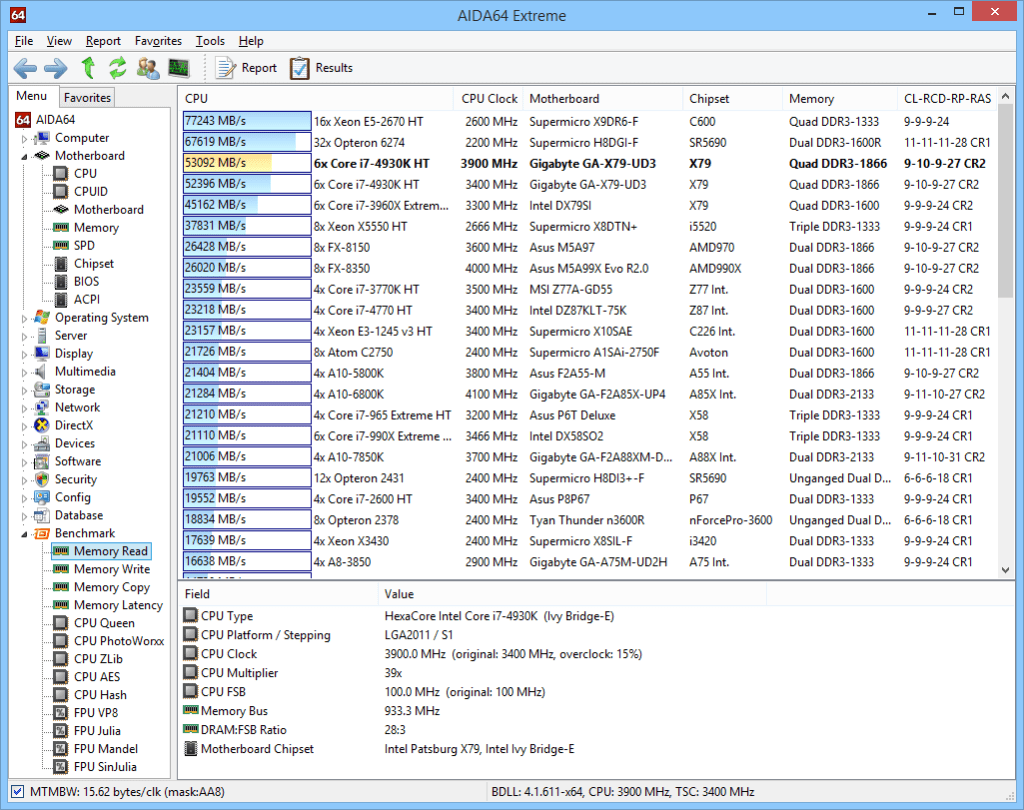
Task: Open the Tools menu
Action: coord(210,40)
